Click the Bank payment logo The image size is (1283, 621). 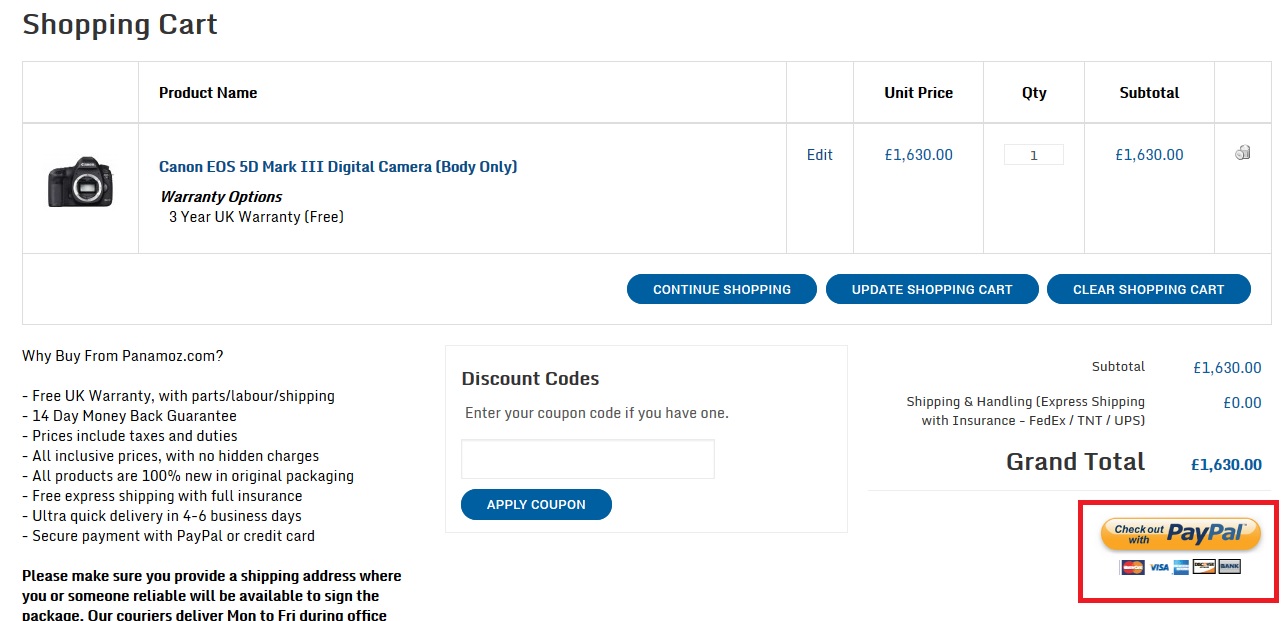tap(1229, 567)
